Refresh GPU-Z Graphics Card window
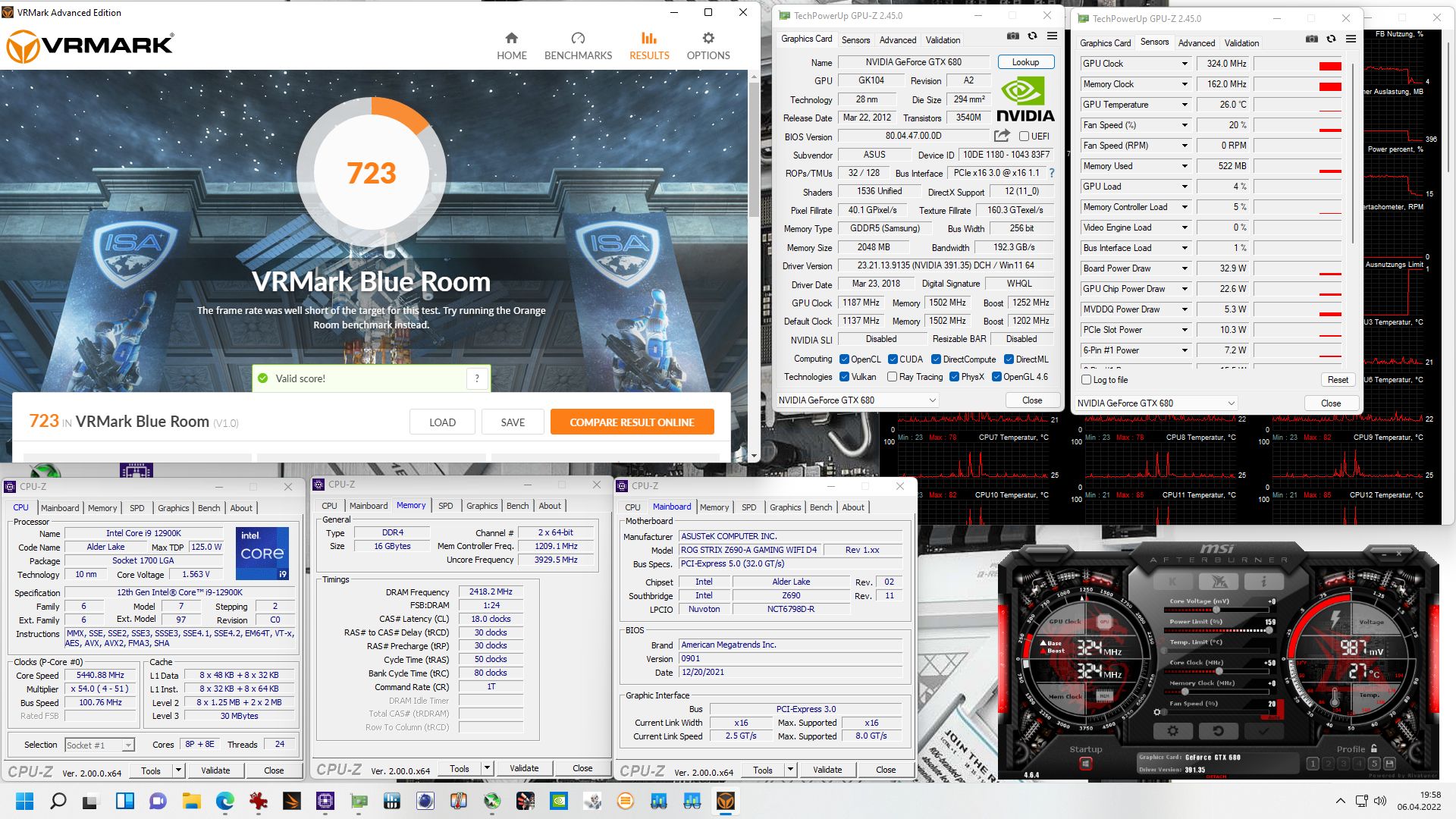The width and height of the screenshot is (1456, 819). point(1032,36)
